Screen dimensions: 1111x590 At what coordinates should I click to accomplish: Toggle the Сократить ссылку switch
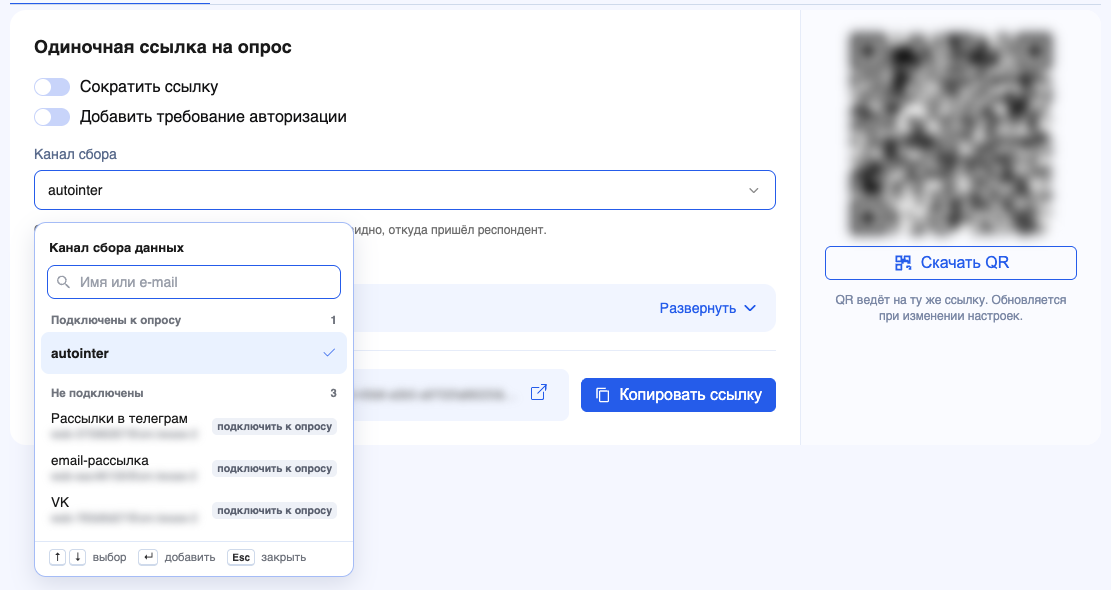click(52, 86)
